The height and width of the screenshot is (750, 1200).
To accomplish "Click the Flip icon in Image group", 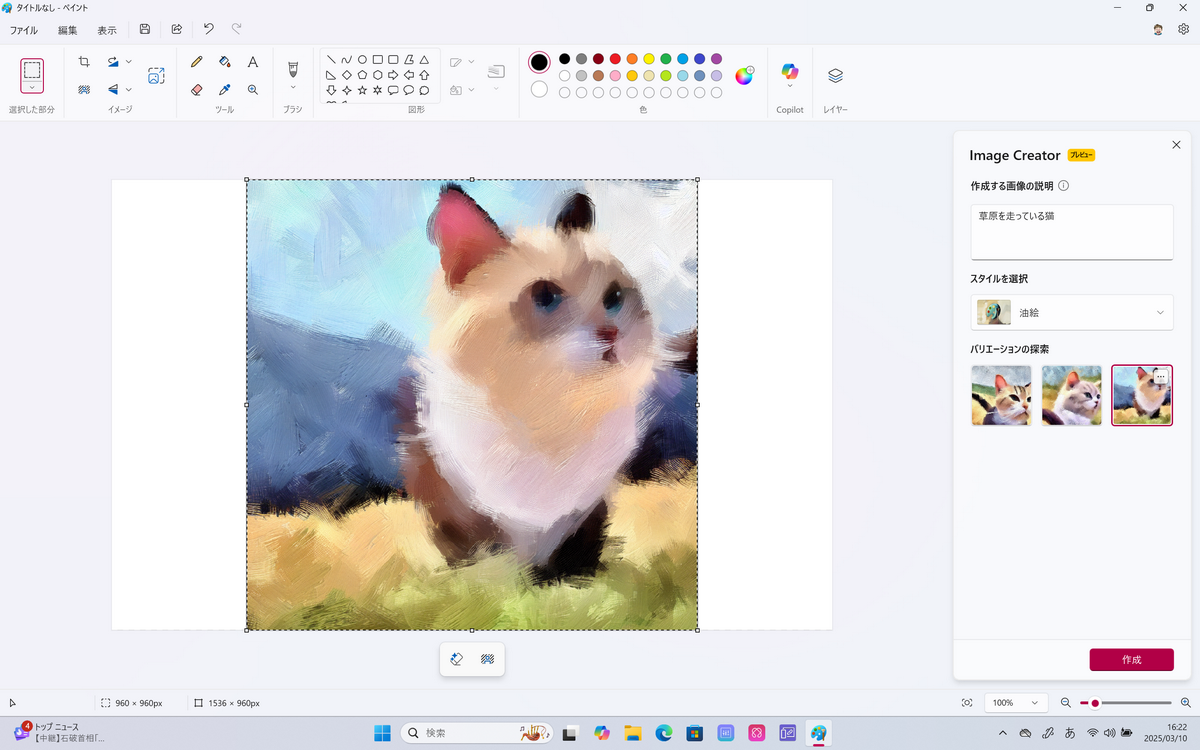I will [113, 89].
